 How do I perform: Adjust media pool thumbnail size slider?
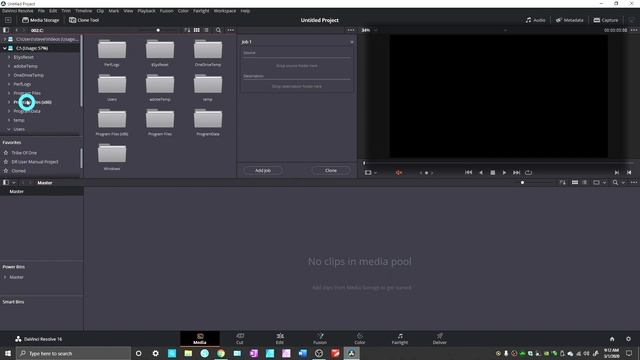pos(522,182)
